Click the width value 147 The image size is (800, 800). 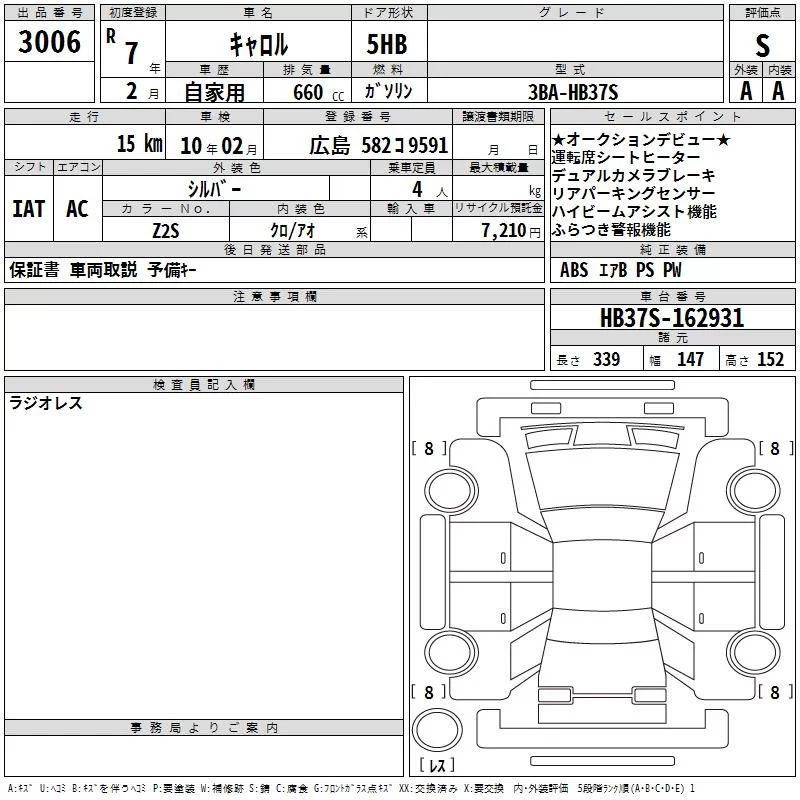[690, 359]
